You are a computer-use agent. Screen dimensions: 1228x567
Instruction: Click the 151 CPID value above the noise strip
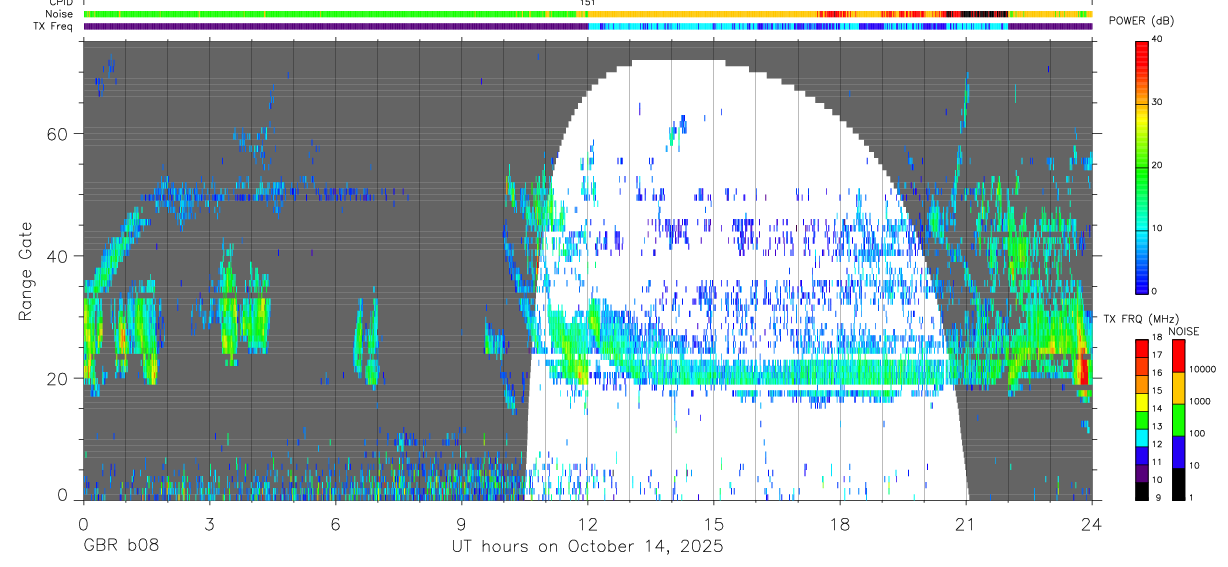click(x=587, y=3)
